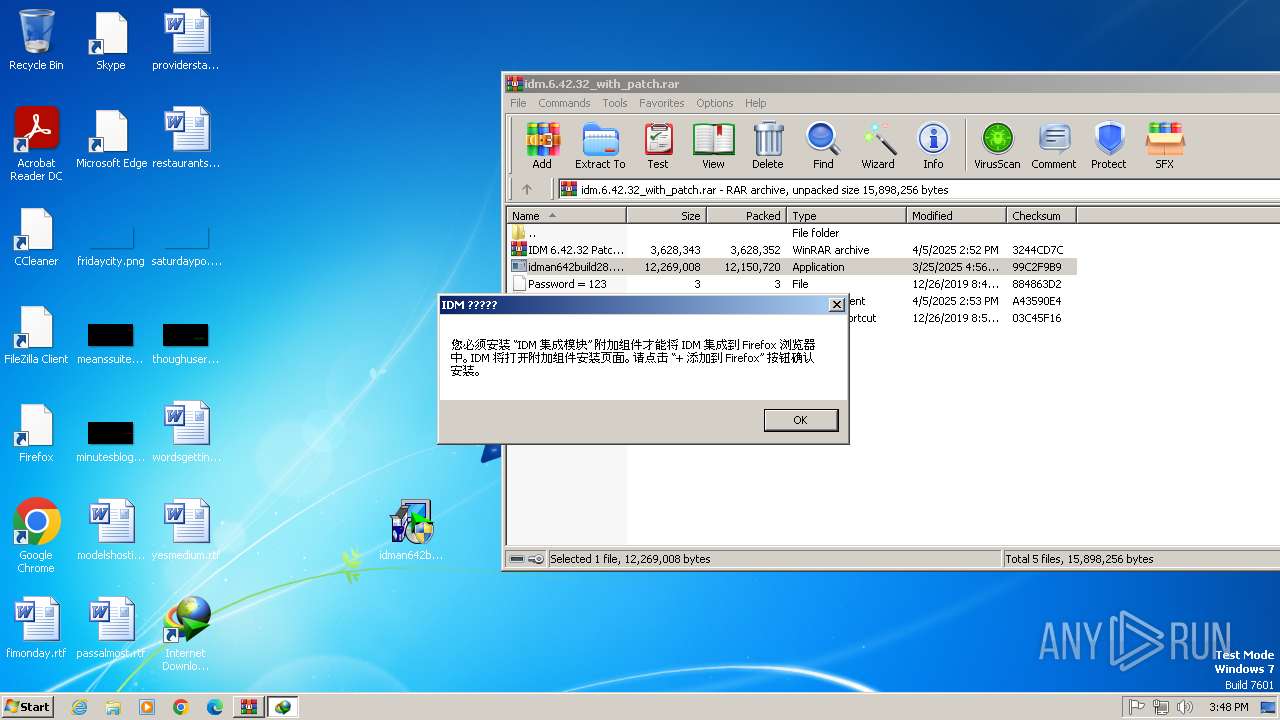Open the File menu in WinRAR

[518, 103]
